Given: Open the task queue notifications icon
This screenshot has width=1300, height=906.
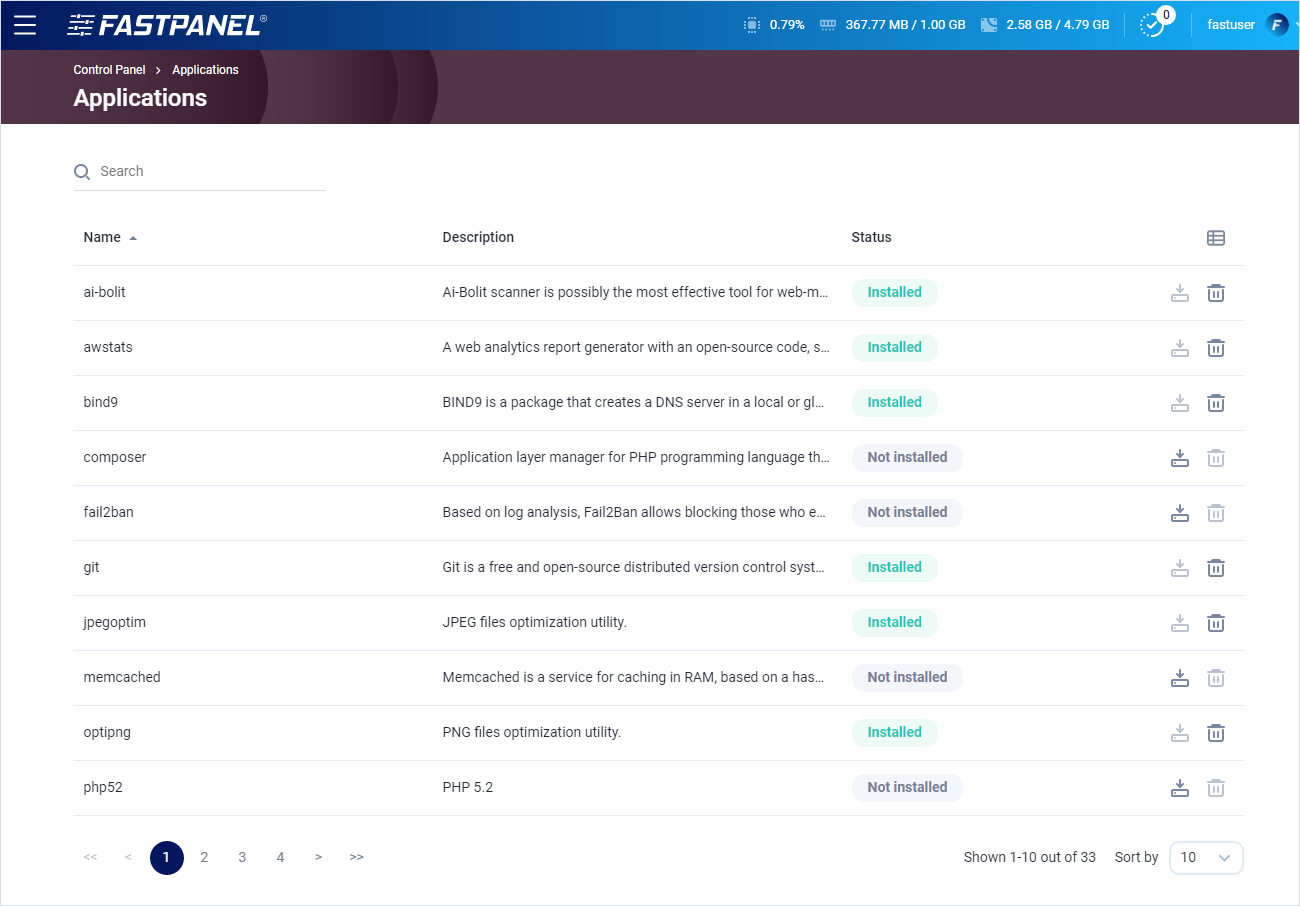Looking at the screenshot, I should [x=1152, y=25].
